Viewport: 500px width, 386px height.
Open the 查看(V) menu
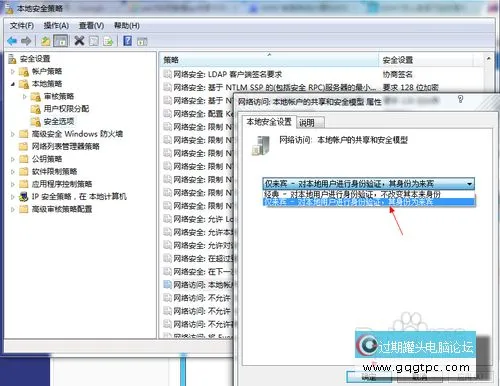tap(91, 26)
